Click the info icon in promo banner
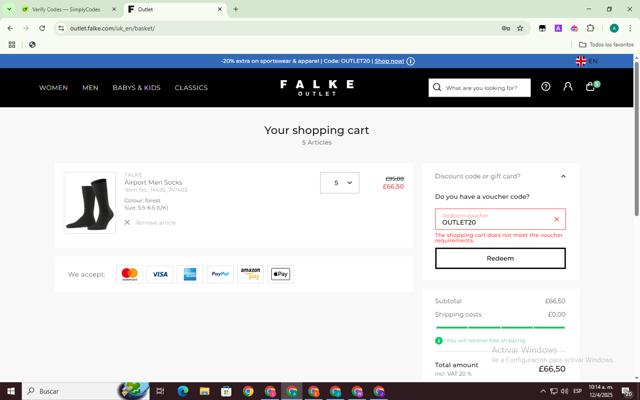 411,61
